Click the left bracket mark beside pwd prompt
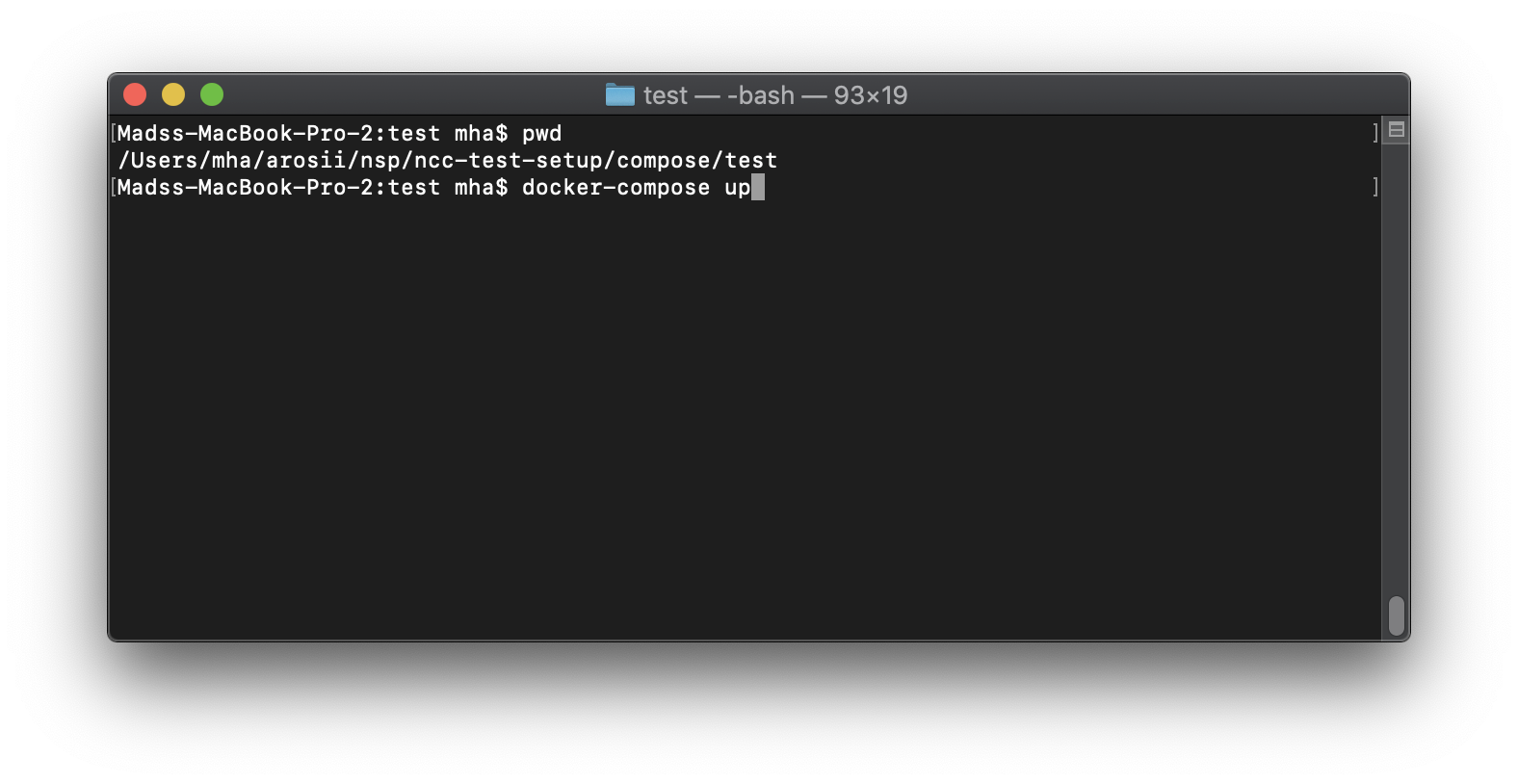The image size is (1518, 784). pos(114,133)
